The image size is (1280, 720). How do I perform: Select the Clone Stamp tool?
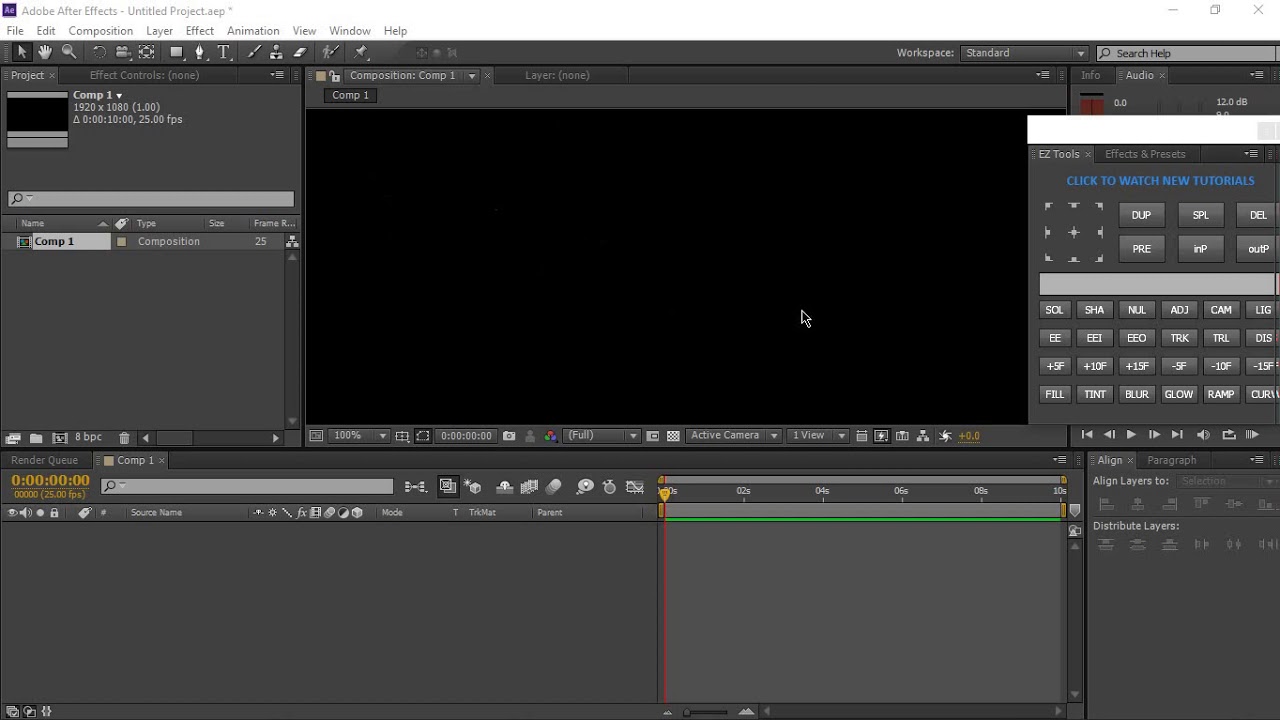[277, 52]
